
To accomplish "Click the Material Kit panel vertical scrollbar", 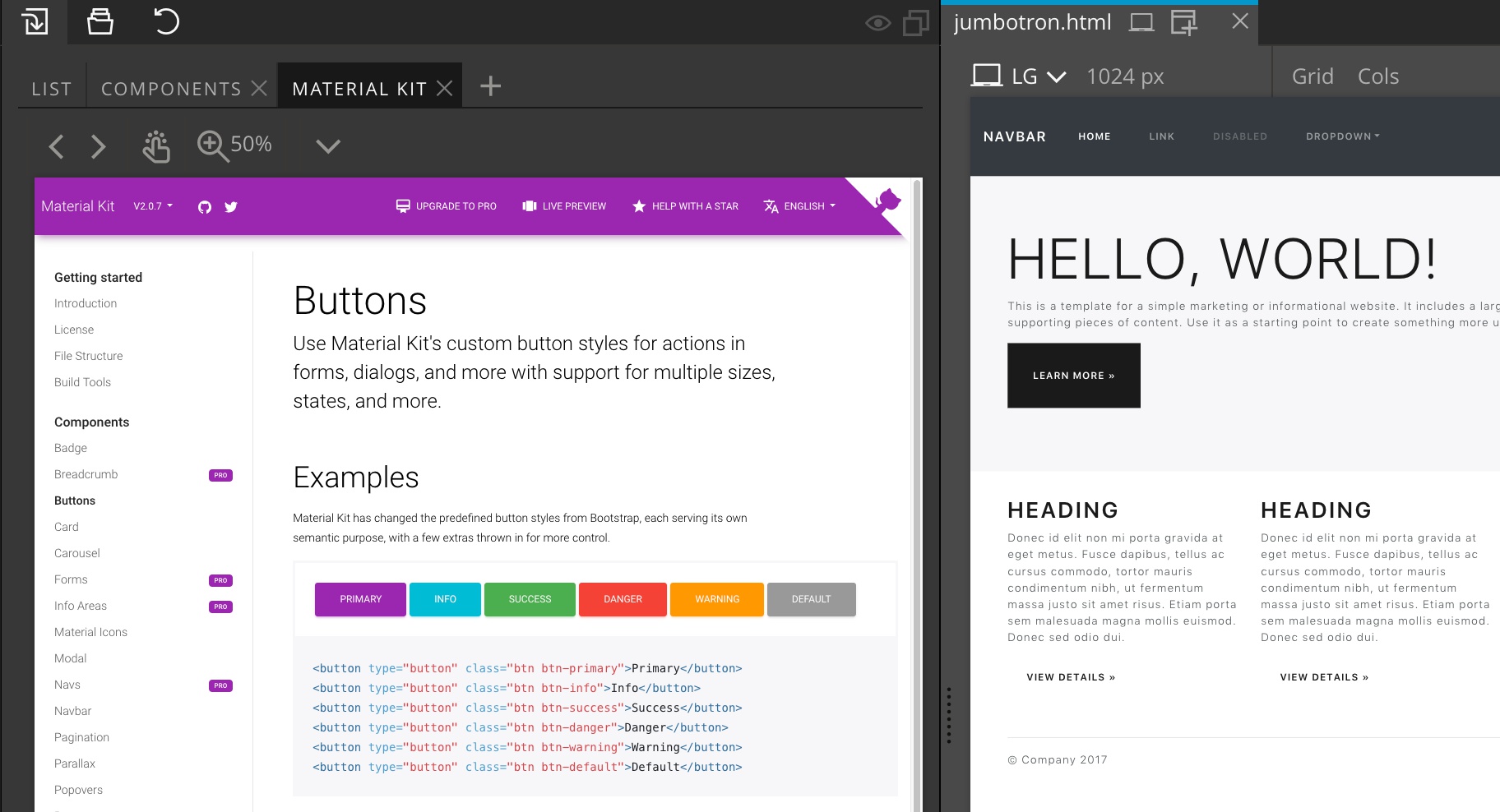I will click(x=917, y=495).
